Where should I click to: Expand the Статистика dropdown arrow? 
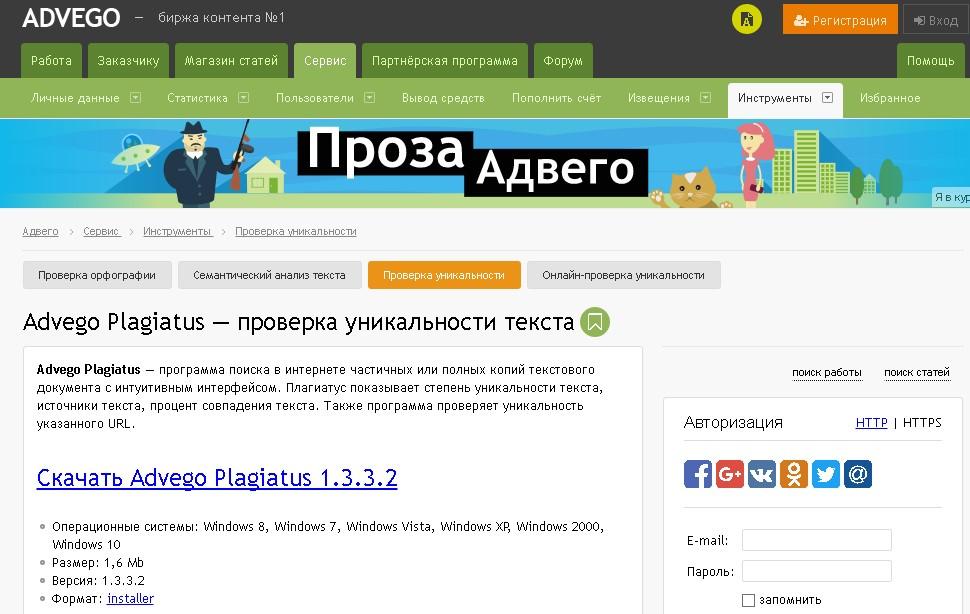(x=244, y=98)
